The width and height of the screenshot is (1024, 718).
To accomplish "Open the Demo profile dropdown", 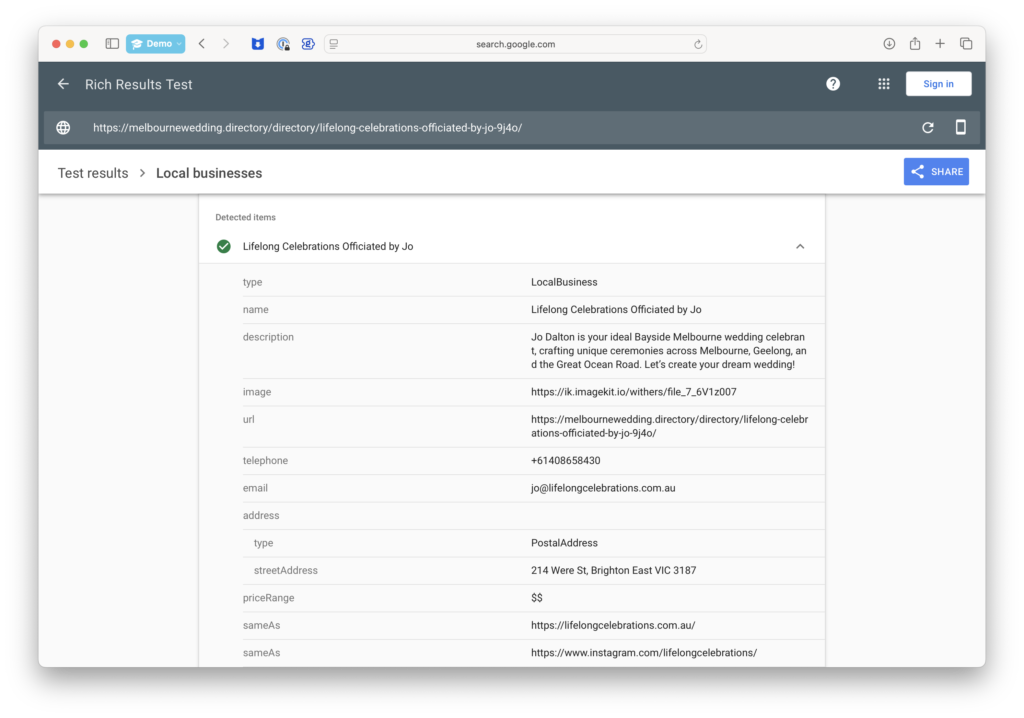I will pyautogui.click(x=155, y=44).
